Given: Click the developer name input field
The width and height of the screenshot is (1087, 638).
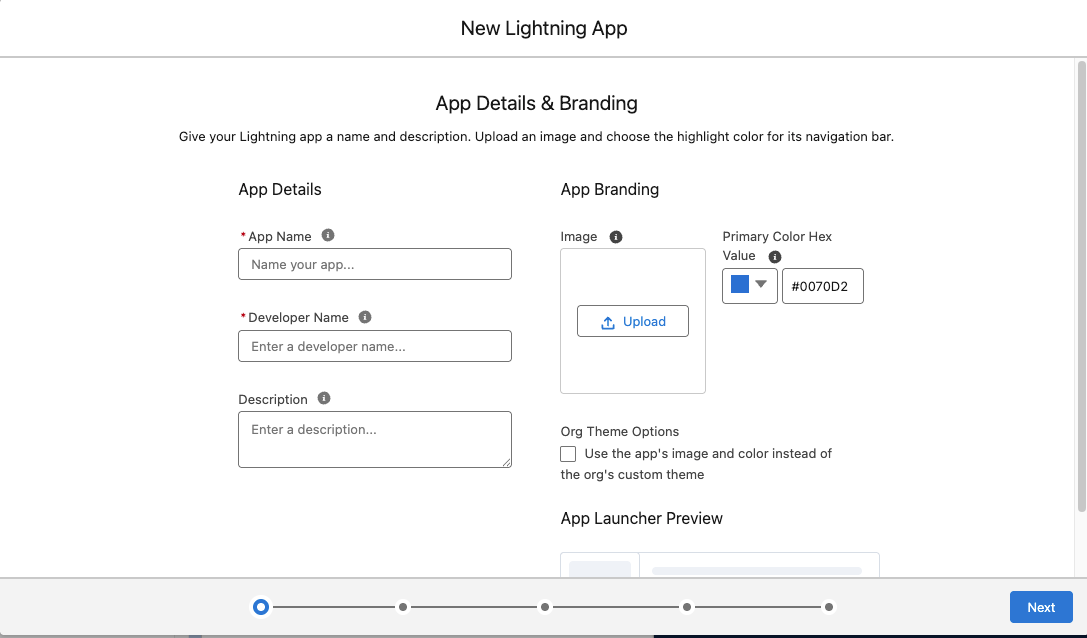Looking at the screenshot, I should [x=374, y=345].
